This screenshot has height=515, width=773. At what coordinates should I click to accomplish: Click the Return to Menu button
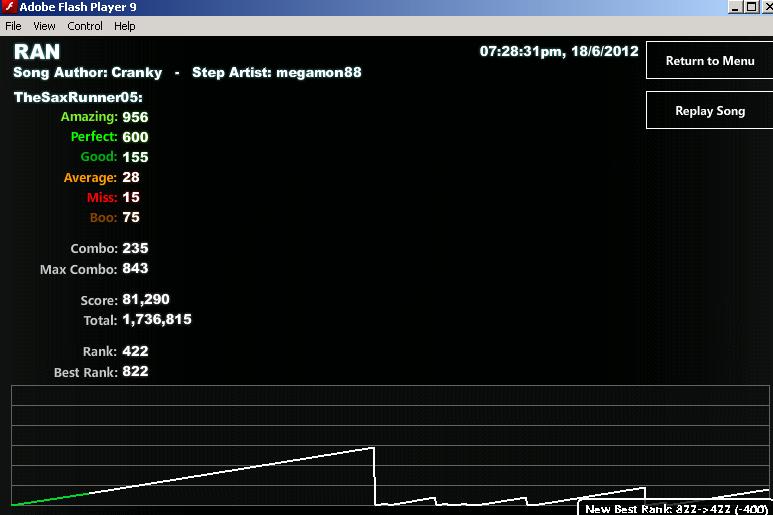tap(710, 61)
